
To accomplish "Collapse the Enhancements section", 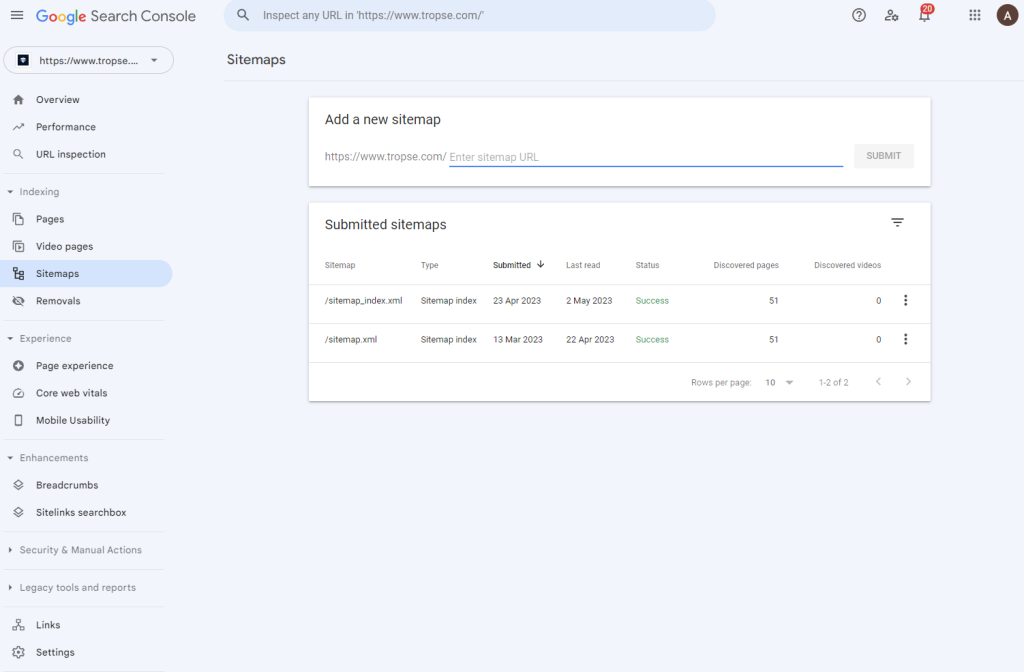I will tap(10, 458).
